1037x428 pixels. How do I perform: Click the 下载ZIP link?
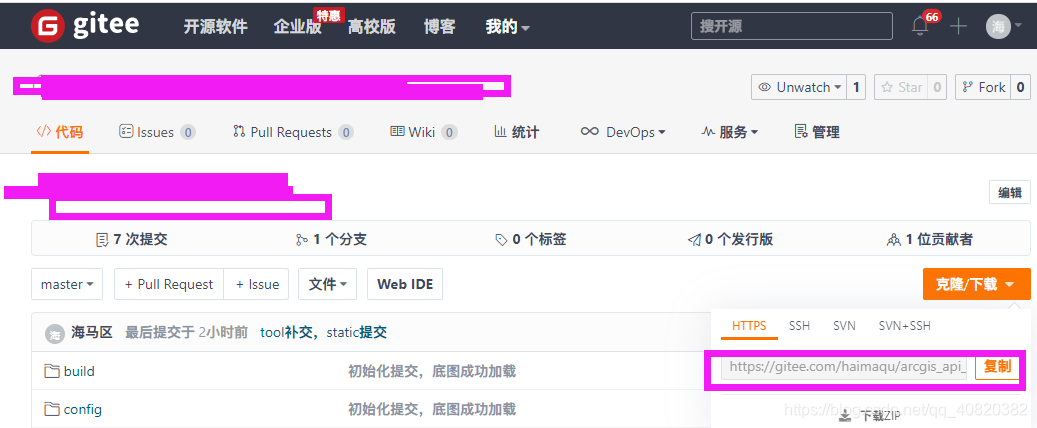tap(881, 416)
